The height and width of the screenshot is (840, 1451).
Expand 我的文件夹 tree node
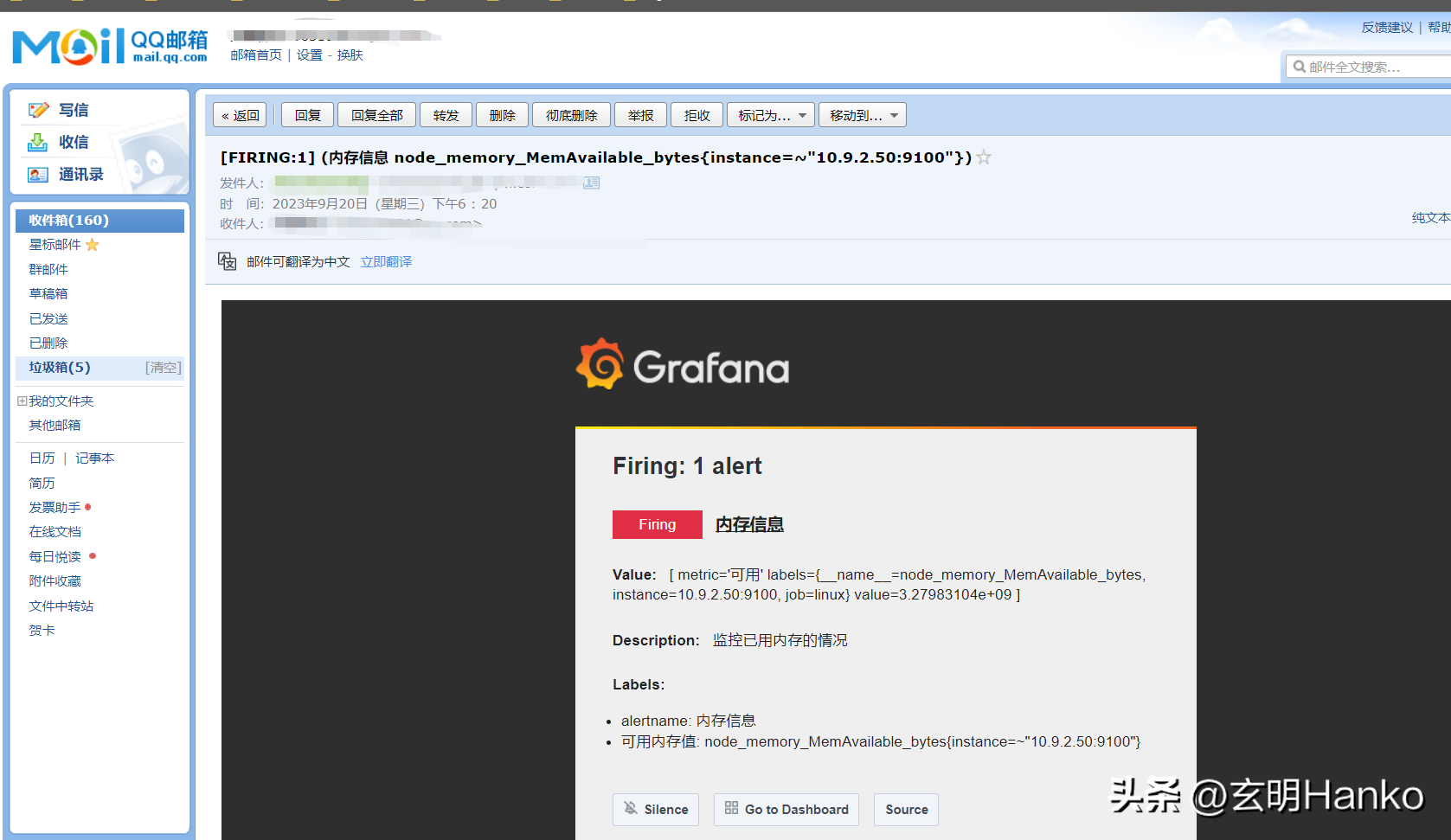pyautogui.click(x=22, y=401)
